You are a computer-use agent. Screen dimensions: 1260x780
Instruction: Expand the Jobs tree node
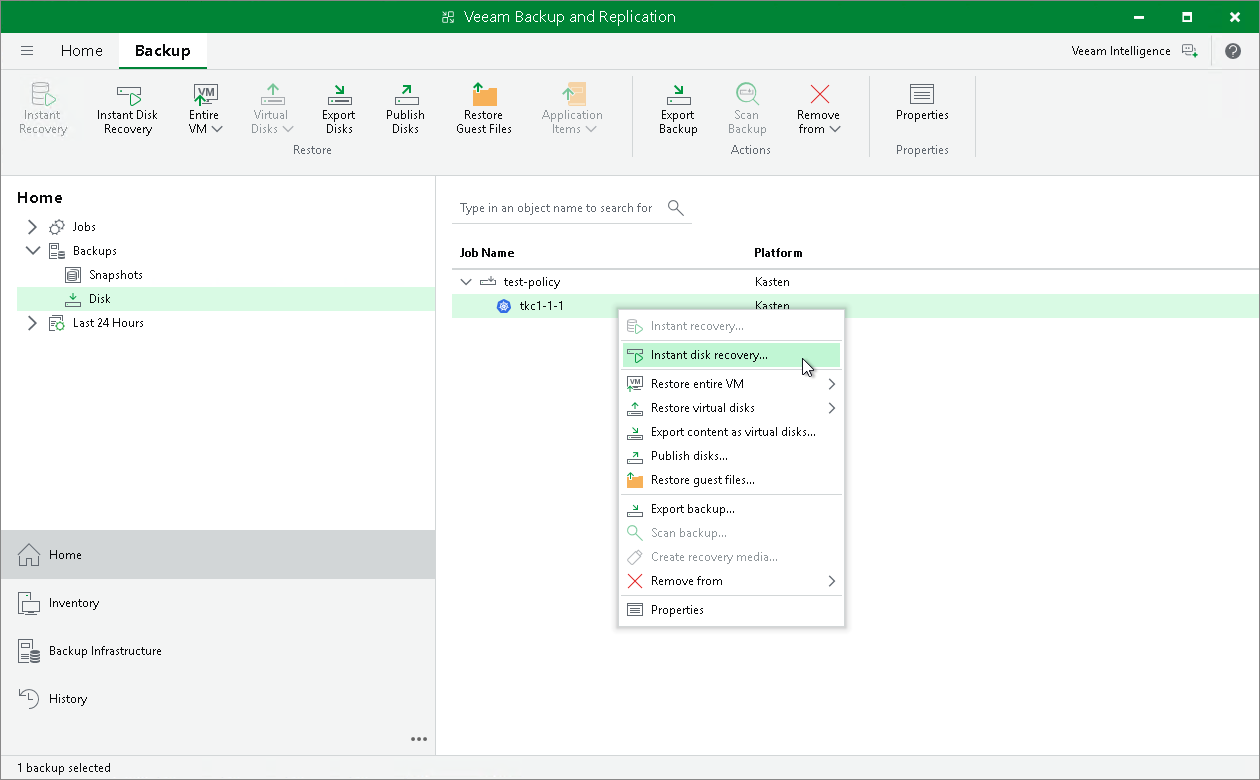click(x=33, y=227)
